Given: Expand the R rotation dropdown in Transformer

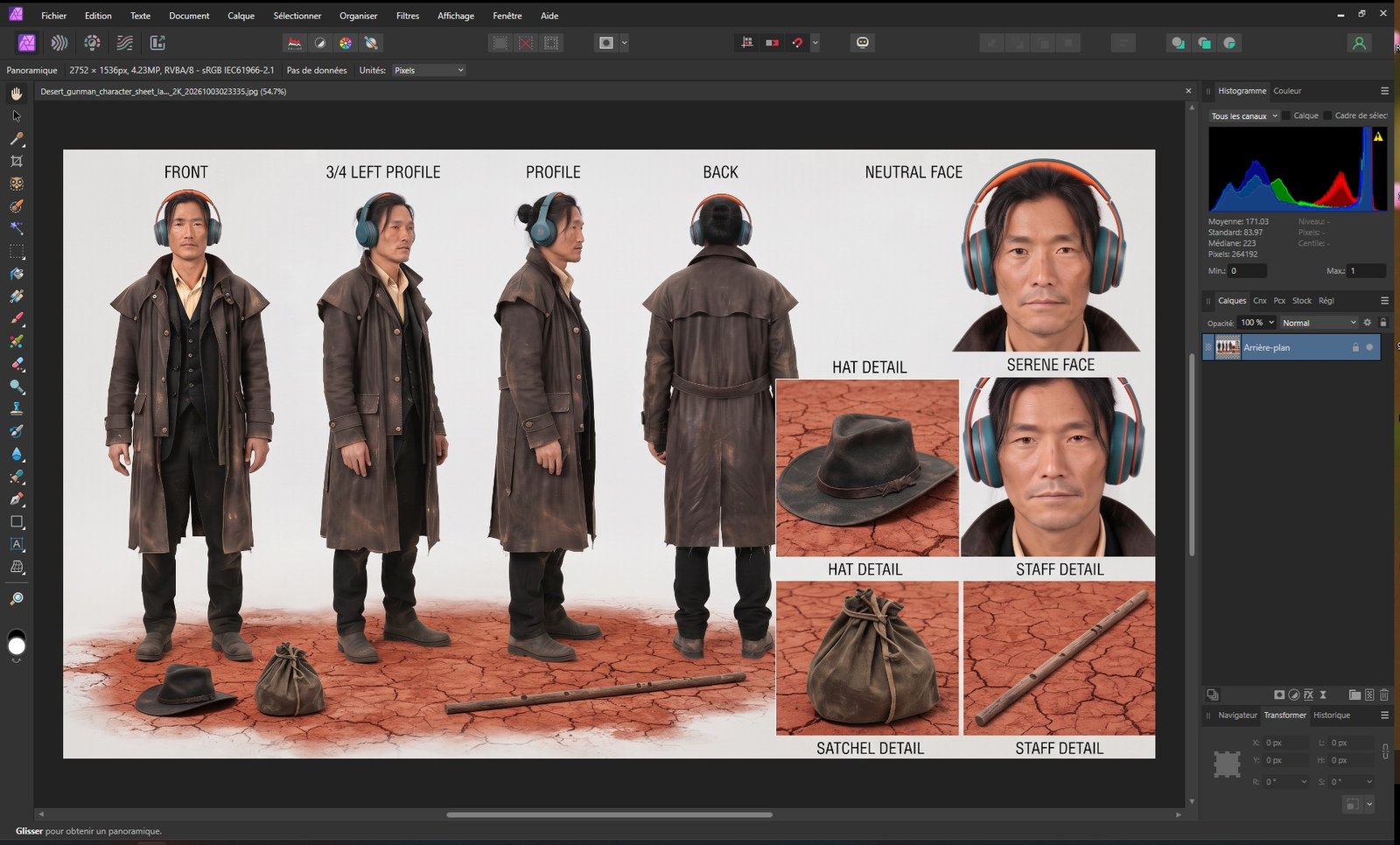Looking at the screenshot, I should 1304,782.
